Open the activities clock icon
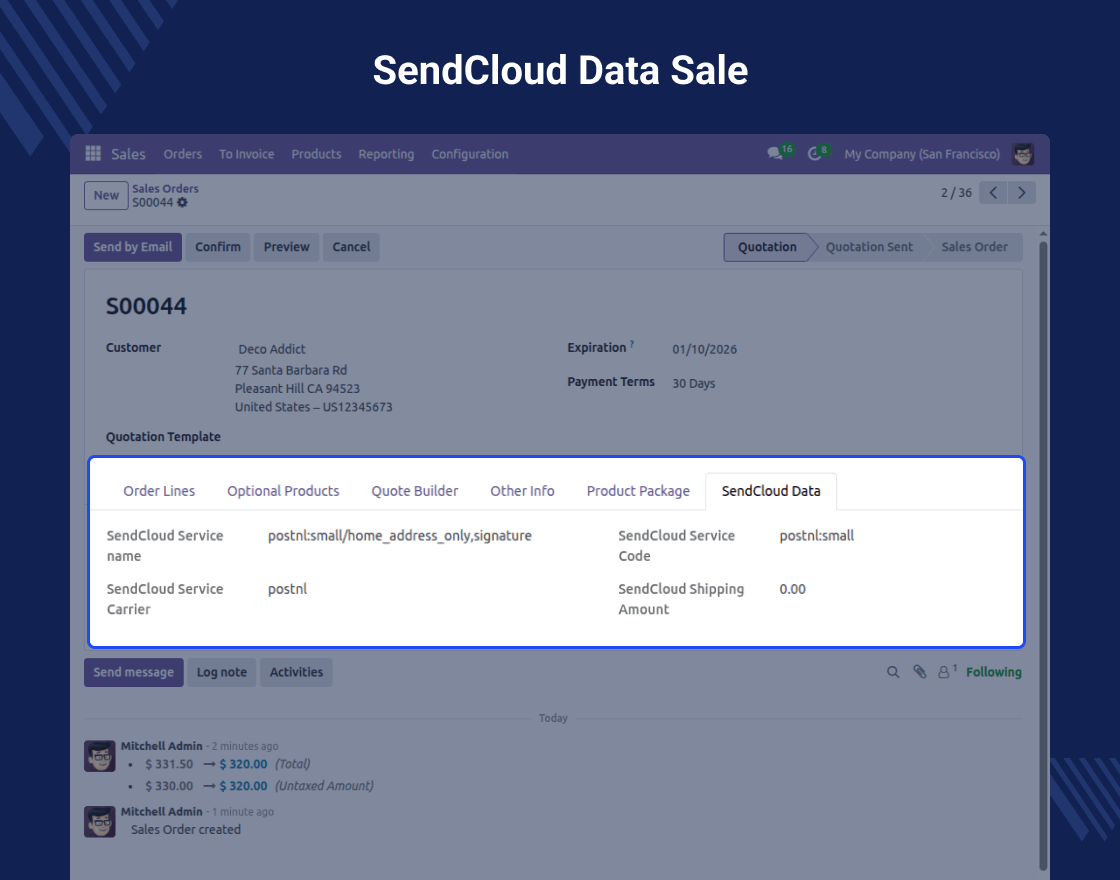 click(815, 154)
